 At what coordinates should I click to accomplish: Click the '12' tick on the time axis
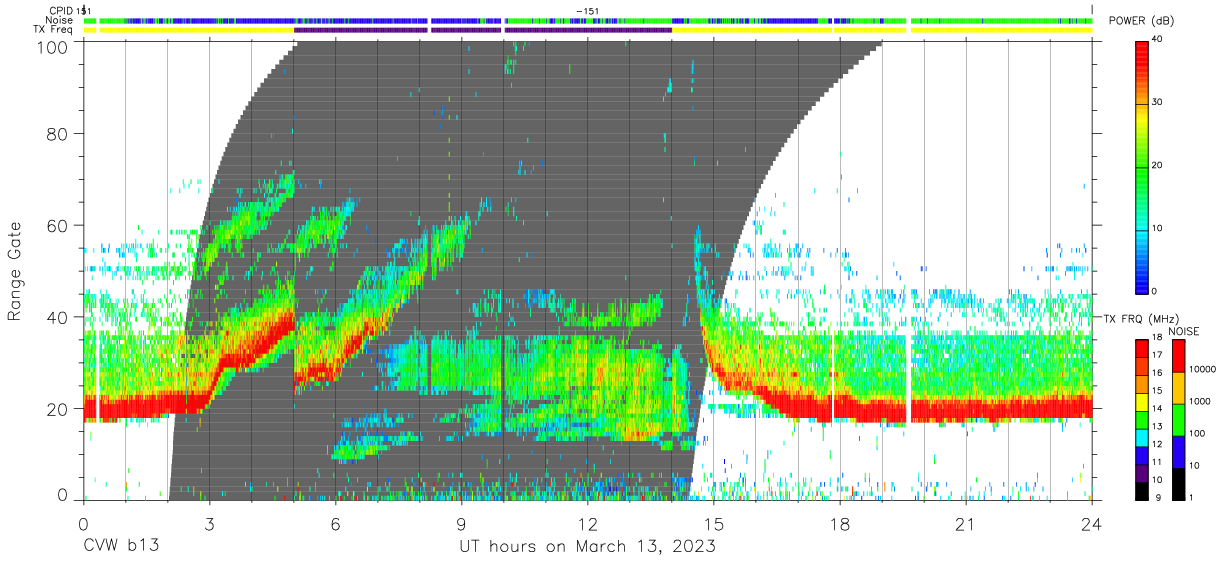pos(587,522)
